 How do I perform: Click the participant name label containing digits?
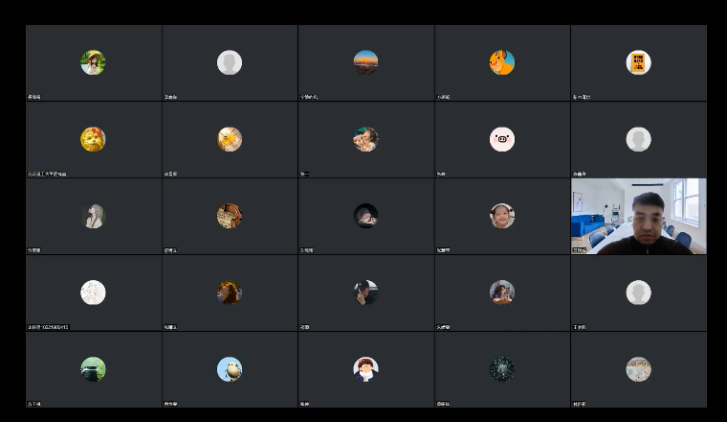tap(49, 327)
